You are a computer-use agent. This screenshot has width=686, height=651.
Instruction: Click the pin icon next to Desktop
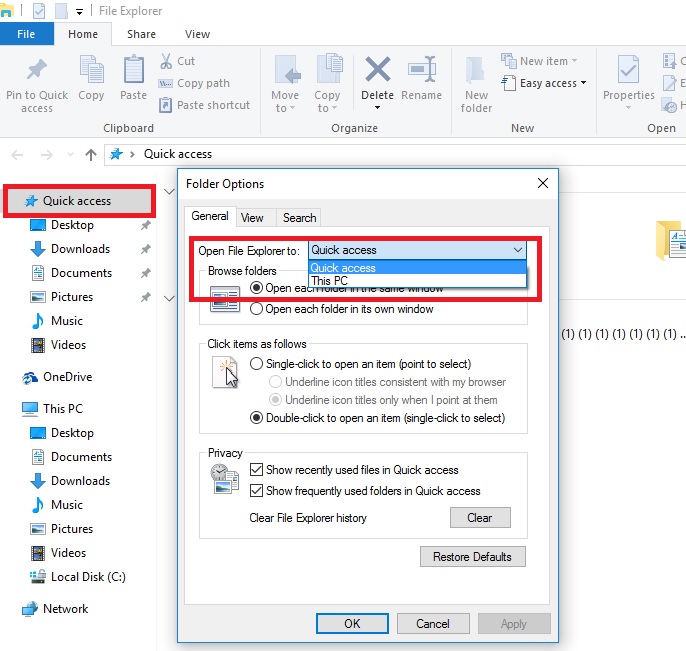tap(145, 225)
